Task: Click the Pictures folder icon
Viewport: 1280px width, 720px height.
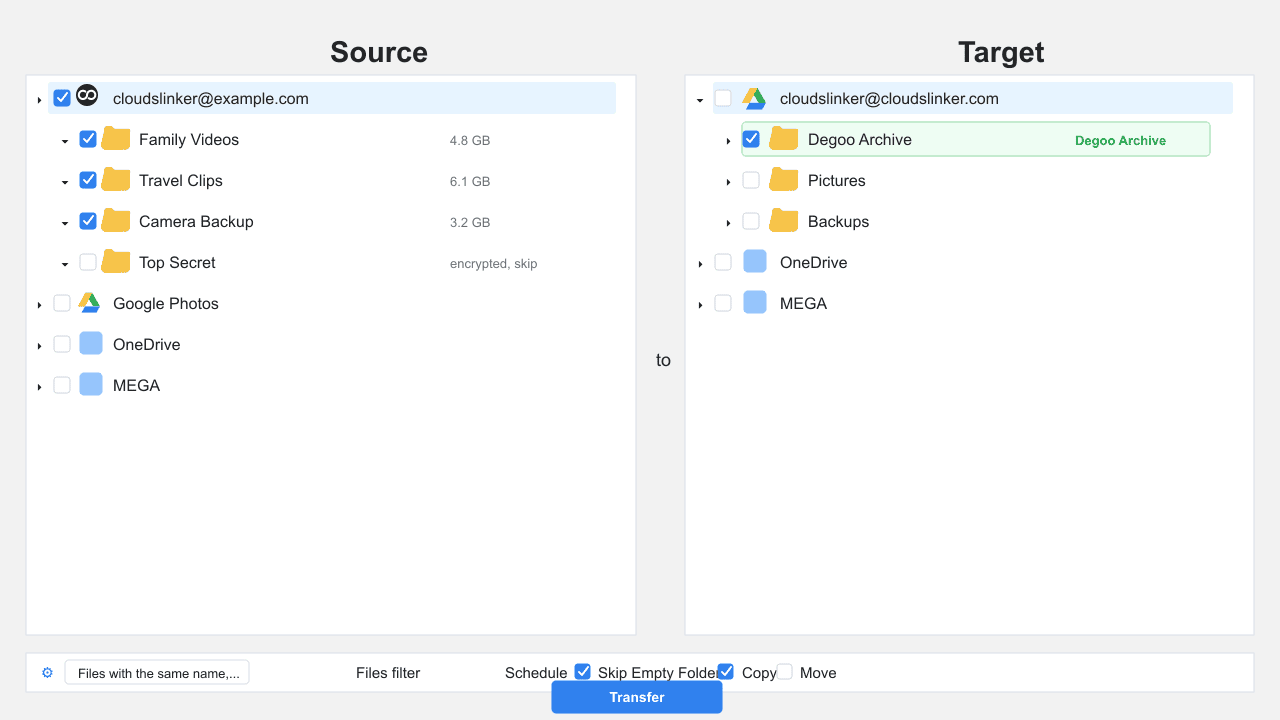Action: [783, 180]
